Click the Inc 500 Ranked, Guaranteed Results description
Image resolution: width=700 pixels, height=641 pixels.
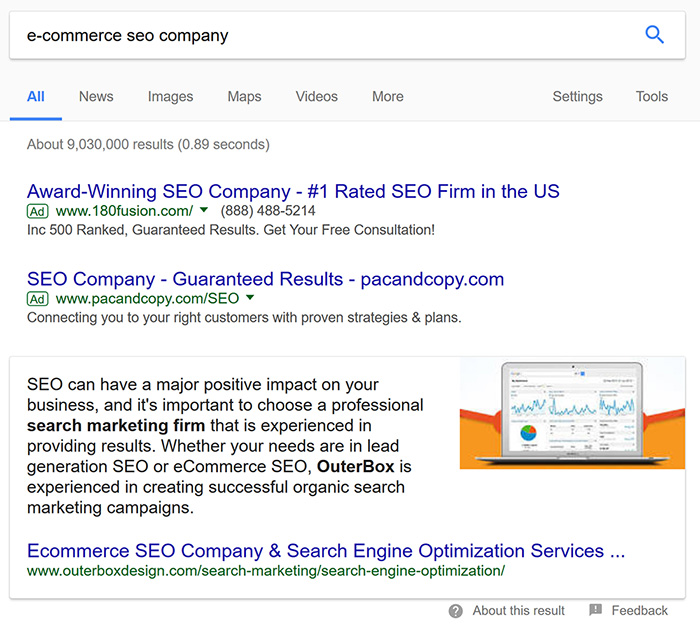tap(231, 230)
